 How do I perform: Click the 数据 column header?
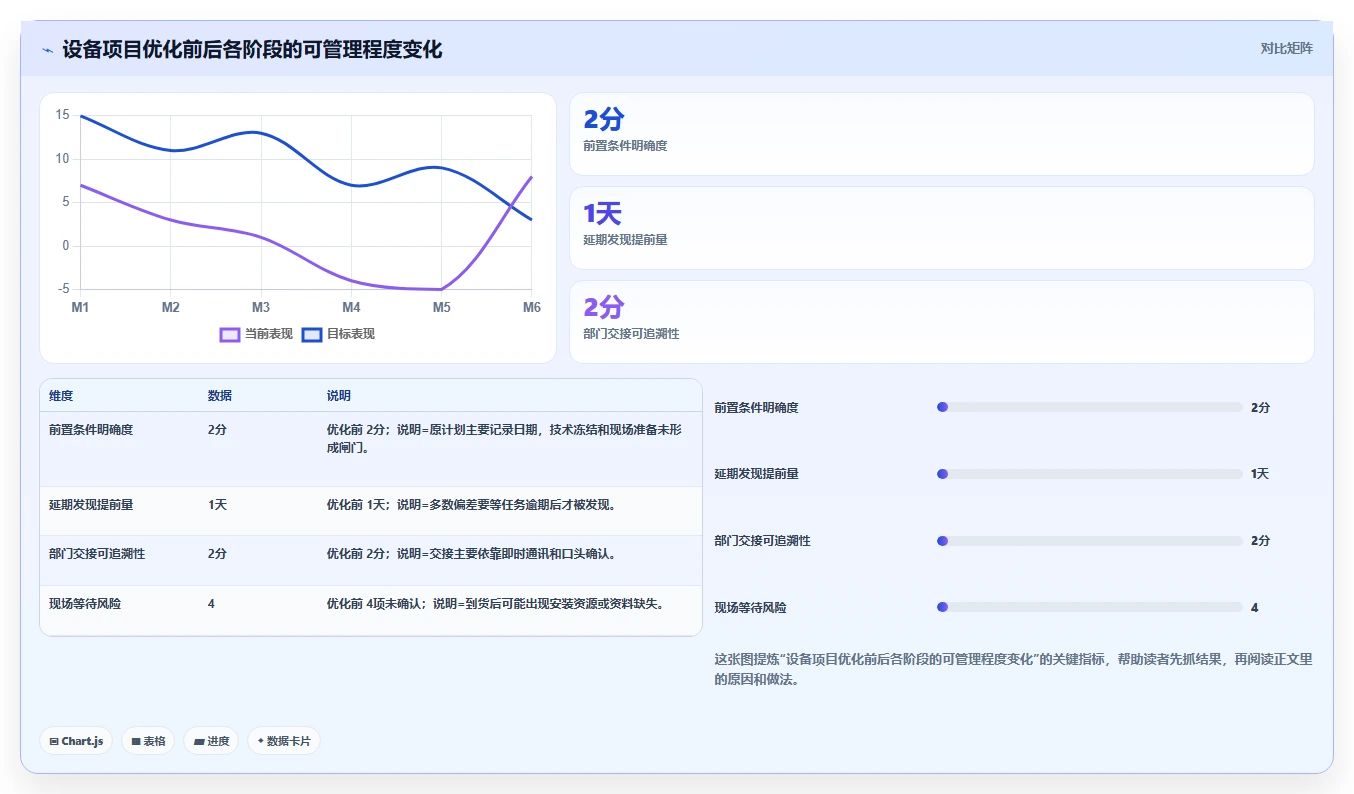click(x=220, y=396)
